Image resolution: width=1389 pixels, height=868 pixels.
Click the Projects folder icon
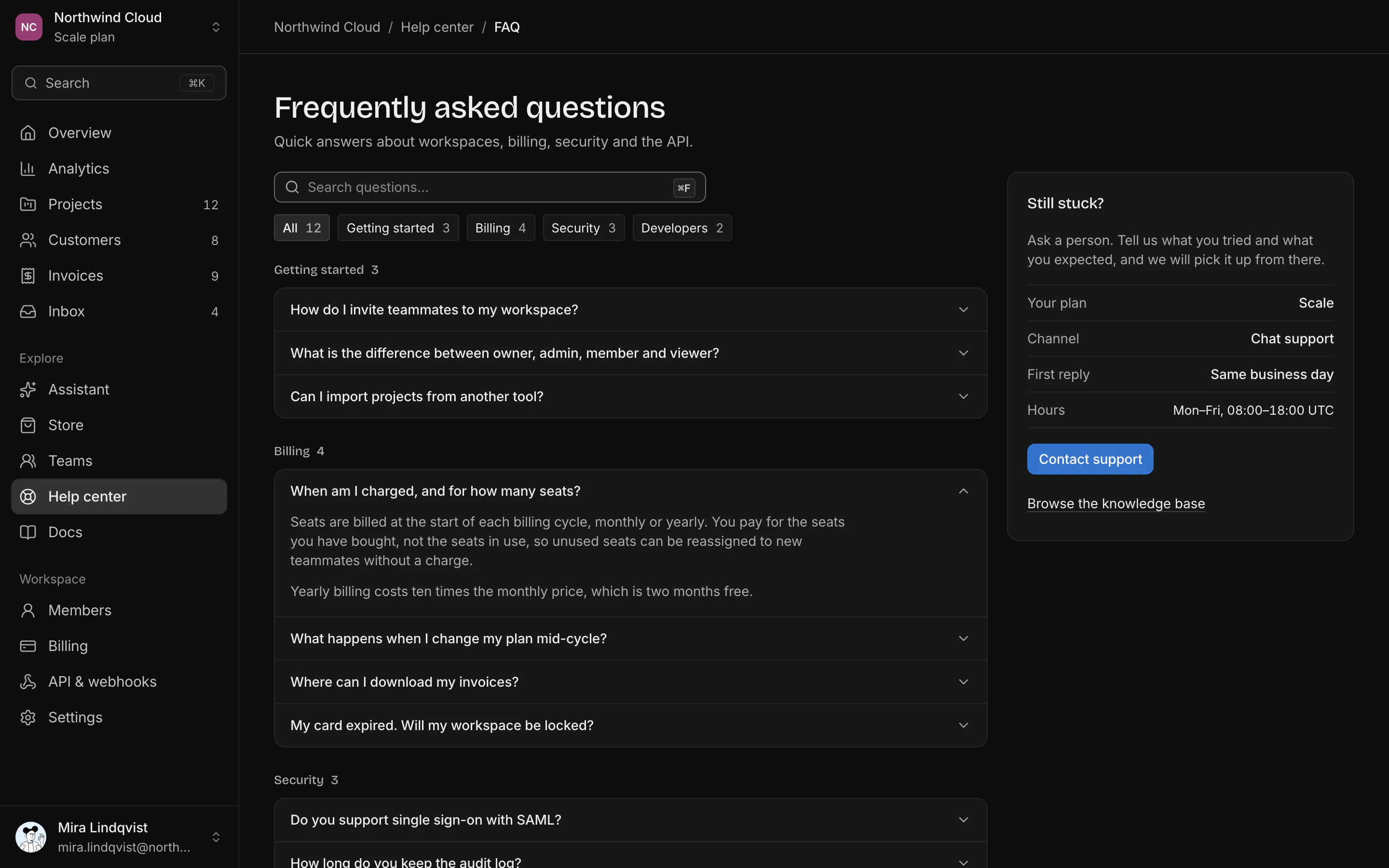[x=27, y=204]
